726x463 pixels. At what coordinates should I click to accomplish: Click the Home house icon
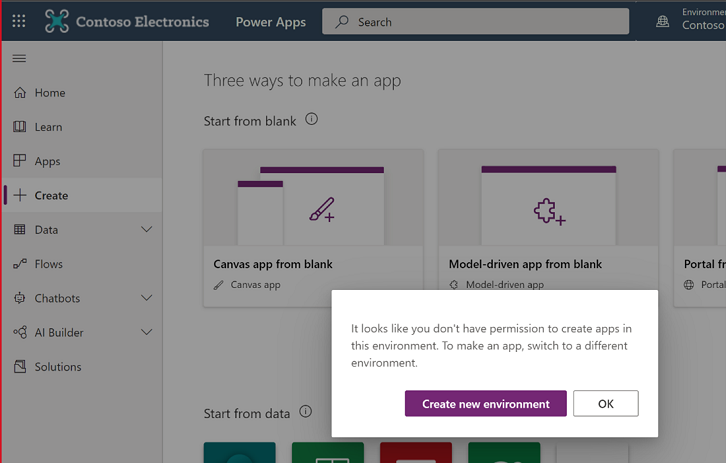click(x=19, y=93)
